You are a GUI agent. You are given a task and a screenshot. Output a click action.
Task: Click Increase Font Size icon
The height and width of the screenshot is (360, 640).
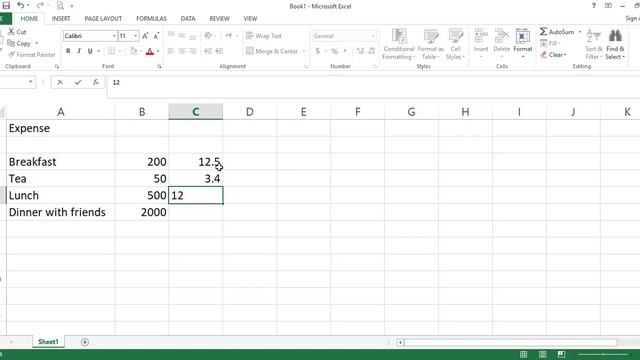coord(145,36)
